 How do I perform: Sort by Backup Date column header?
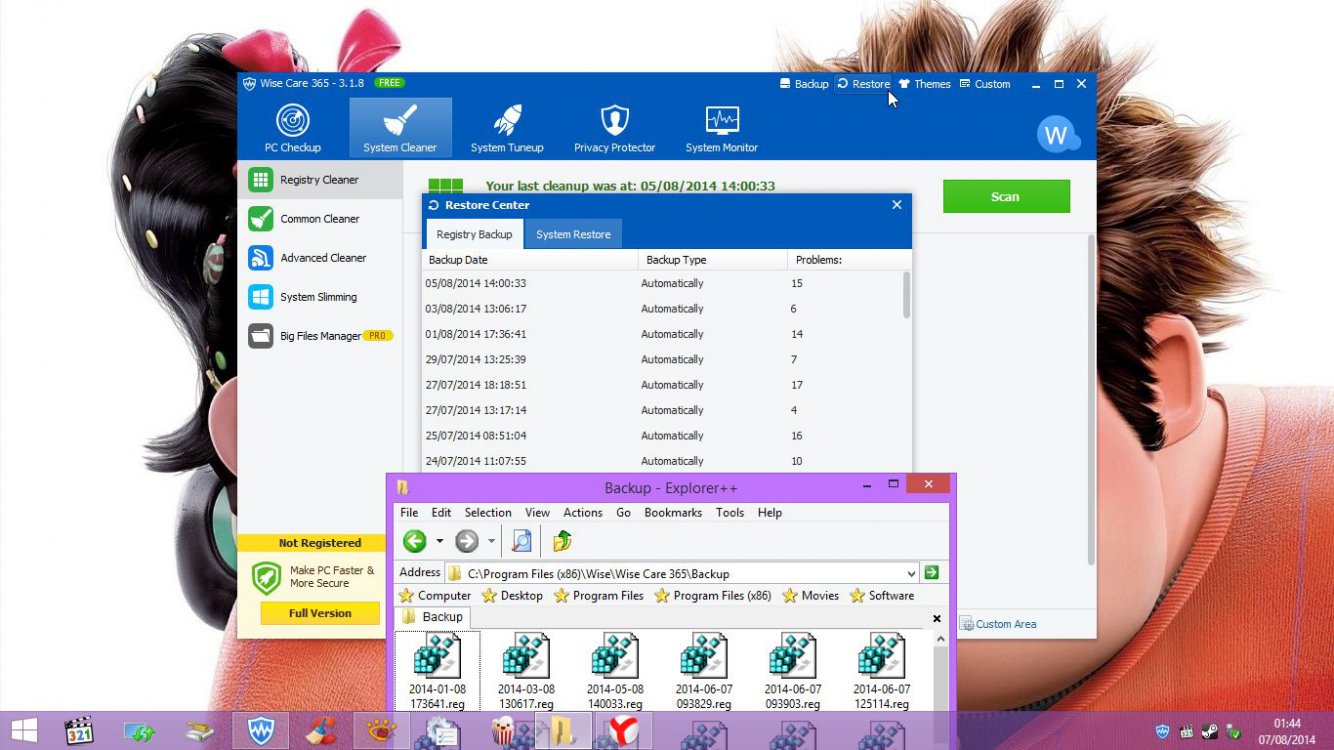[530, 260]
